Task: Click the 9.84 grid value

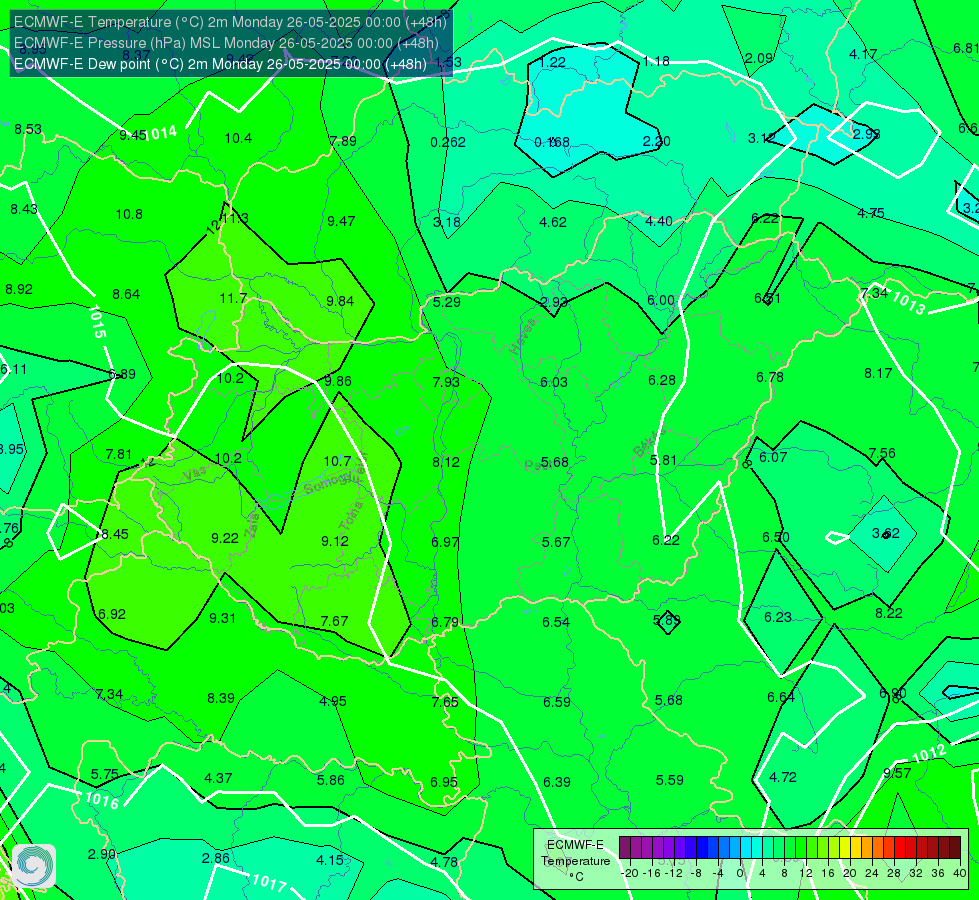Action: (x=340, y=302)
